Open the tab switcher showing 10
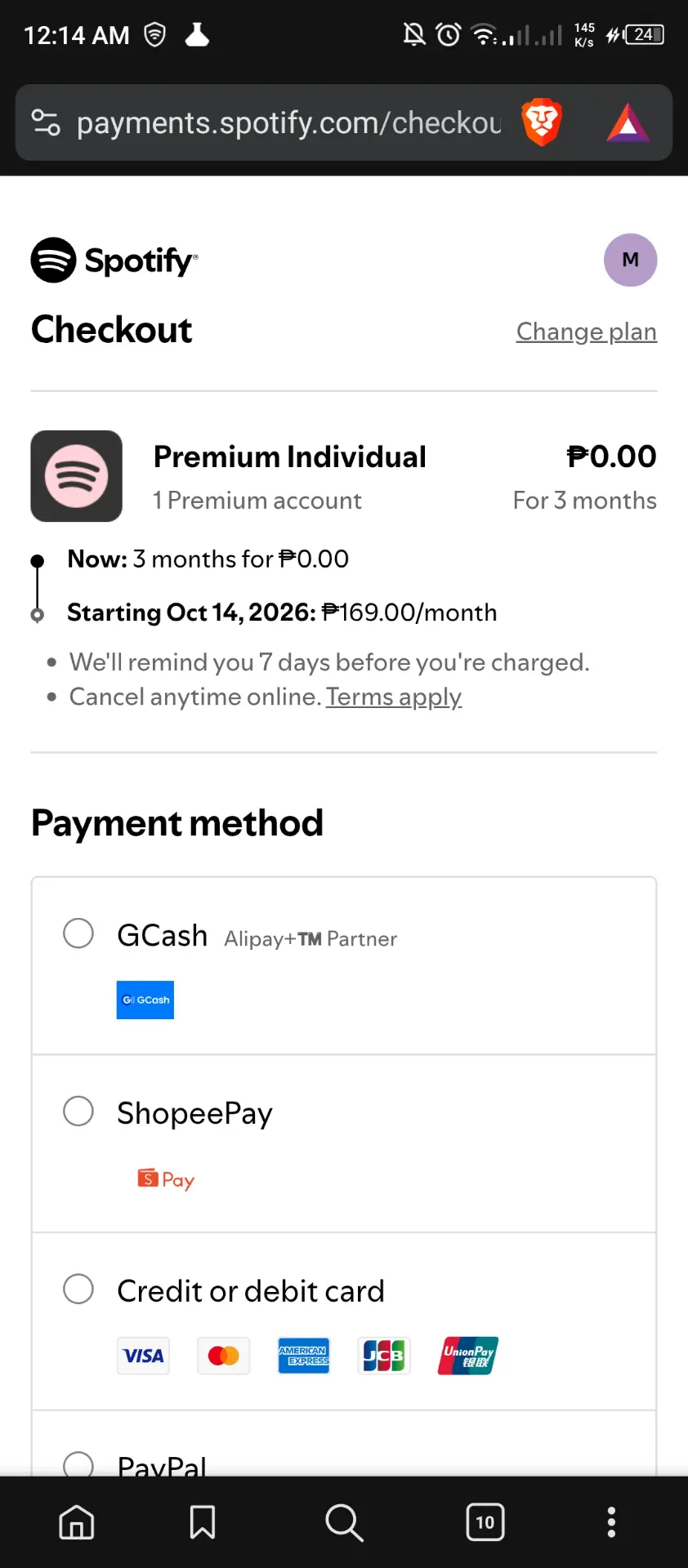 click(x=485, y=1522)
